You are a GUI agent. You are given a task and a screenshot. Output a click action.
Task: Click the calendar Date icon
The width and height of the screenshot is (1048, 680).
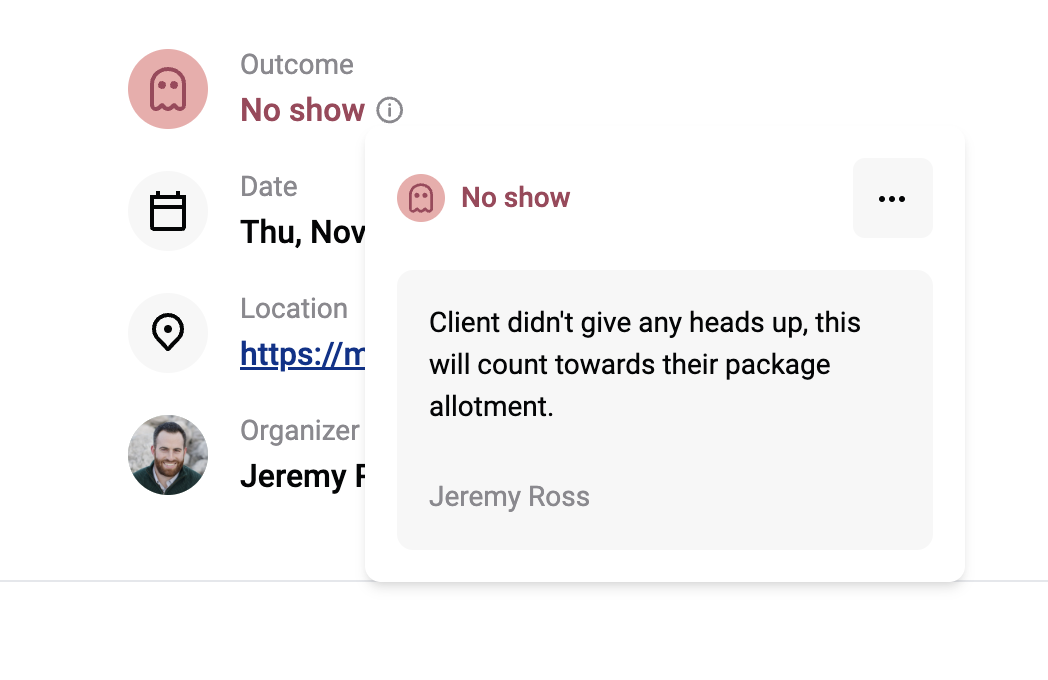point(168,211)
